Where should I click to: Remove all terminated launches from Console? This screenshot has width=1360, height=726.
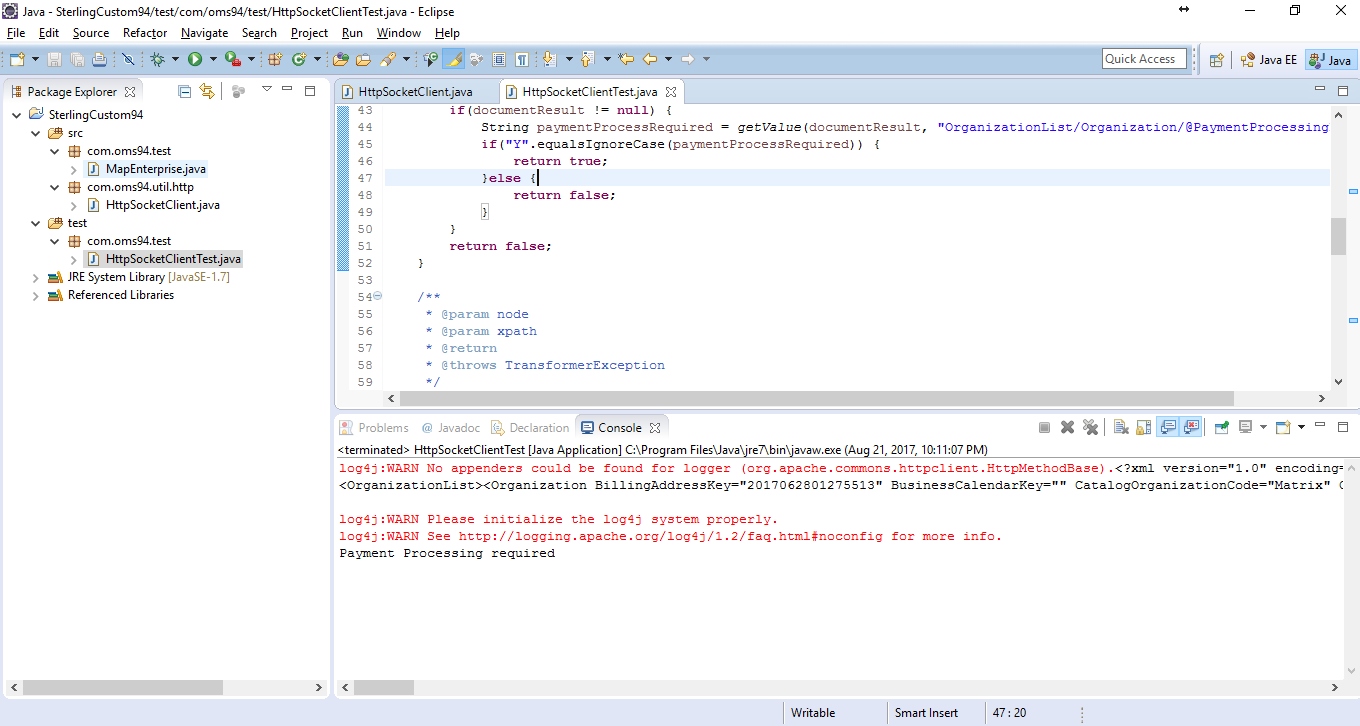1091,426
